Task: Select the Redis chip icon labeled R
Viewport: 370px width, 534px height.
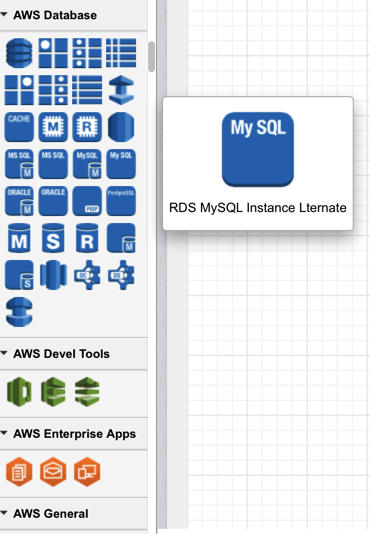Action: pyautogui.click(x=87, y=127)
